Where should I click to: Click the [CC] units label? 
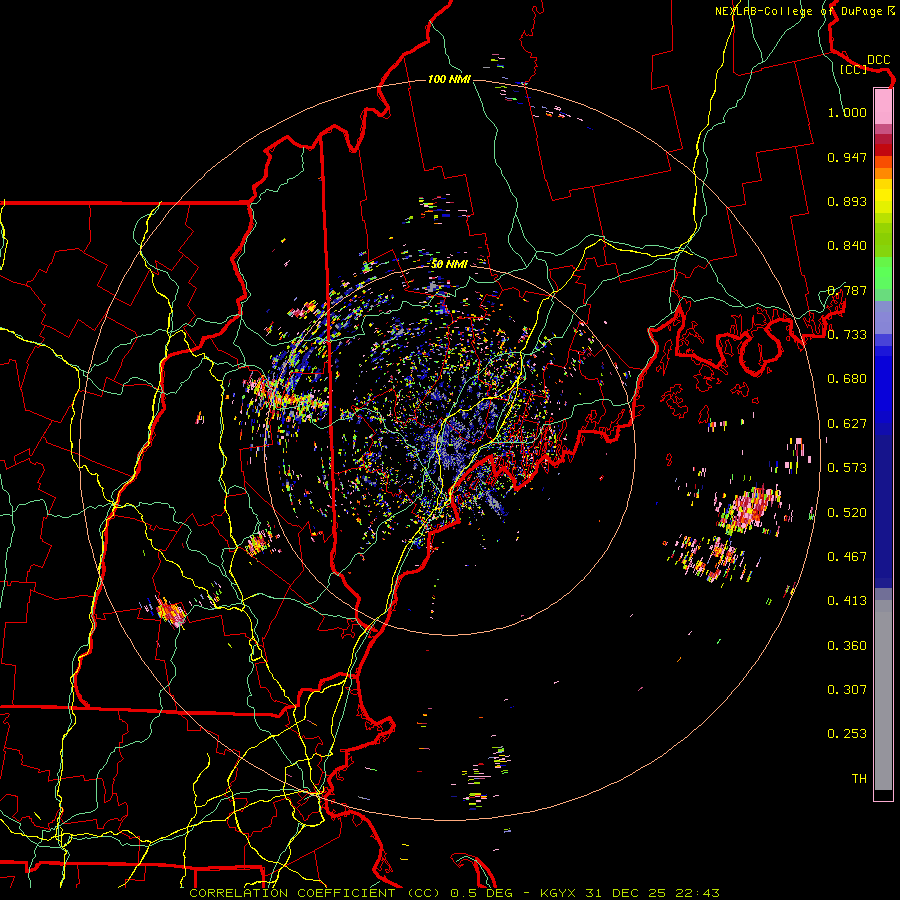tap(854, 69)
